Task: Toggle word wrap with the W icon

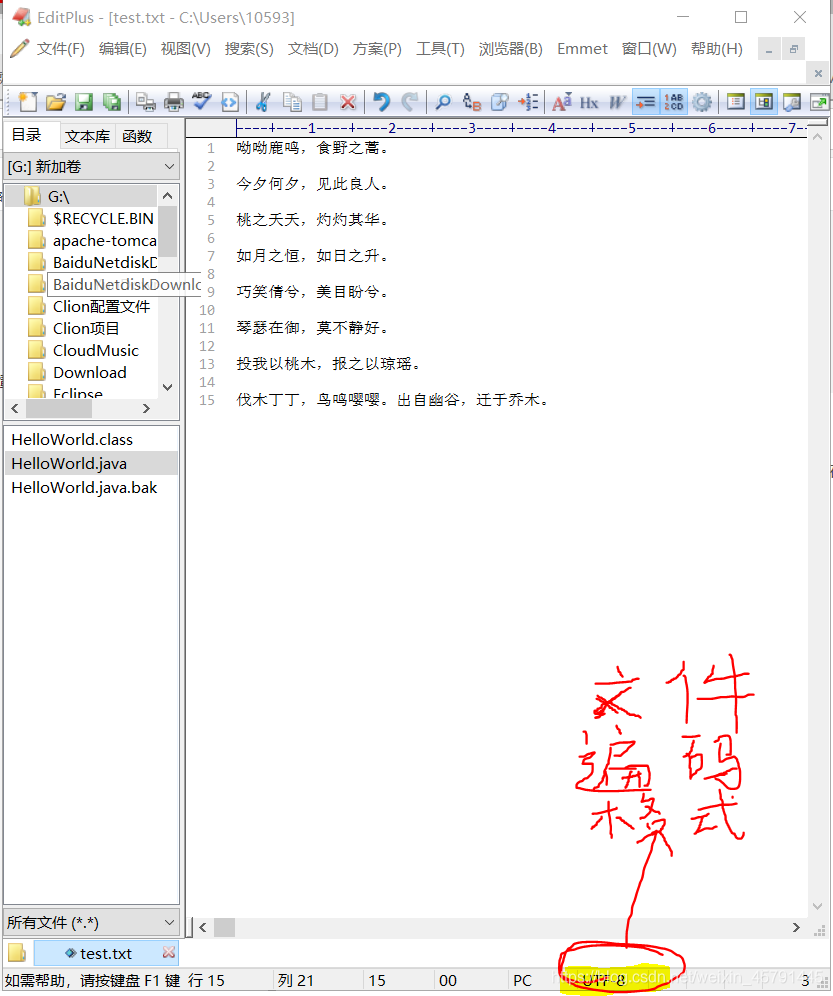Action: coord(617,102)
